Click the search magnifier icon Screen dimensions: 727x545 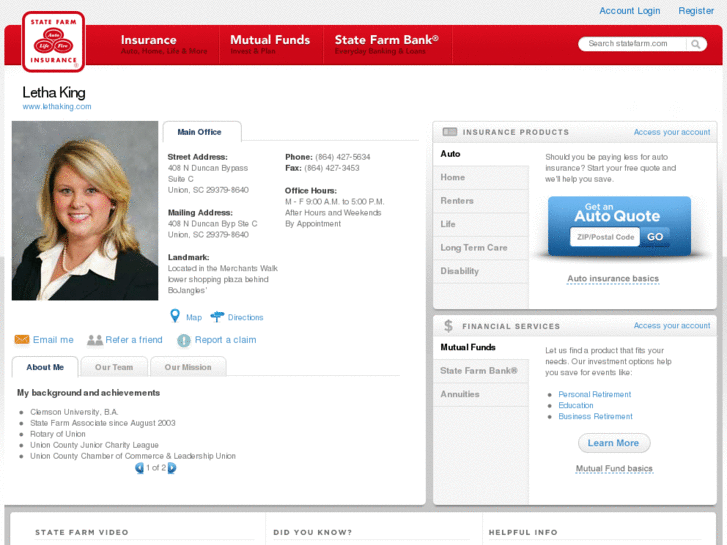tap(695, 44)
